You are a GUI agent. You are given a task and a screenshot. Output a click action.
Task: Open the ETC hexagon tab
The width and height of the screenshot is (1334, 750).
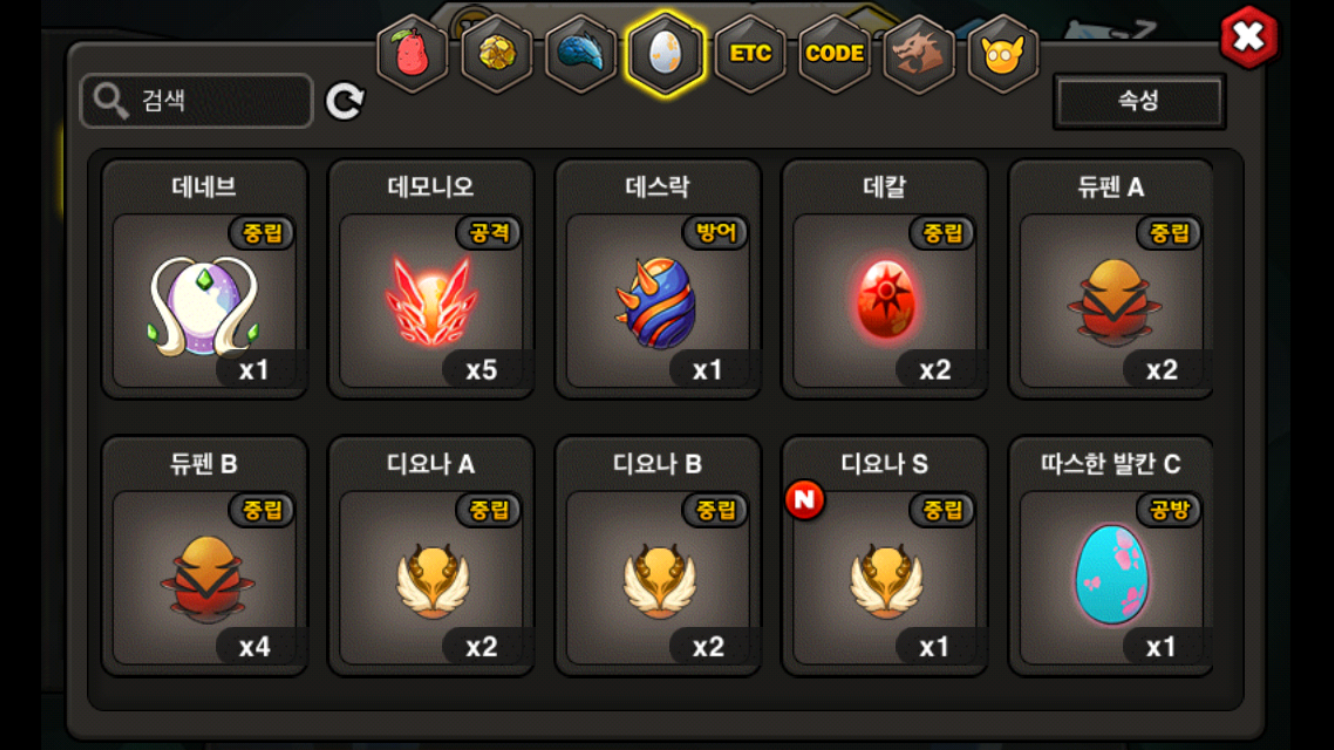(750, 53)
